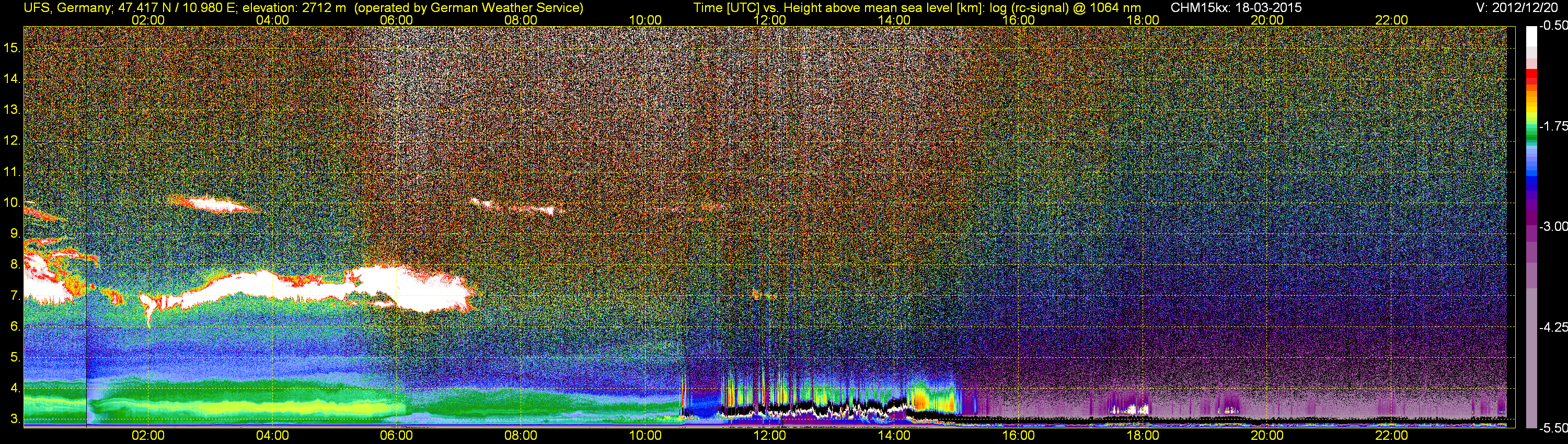Click the '-3.00' colorbar scale value
Image resolution: width=1568 pixels, height=444 pixels.
pyautogui.click(x=1553, y=226)
